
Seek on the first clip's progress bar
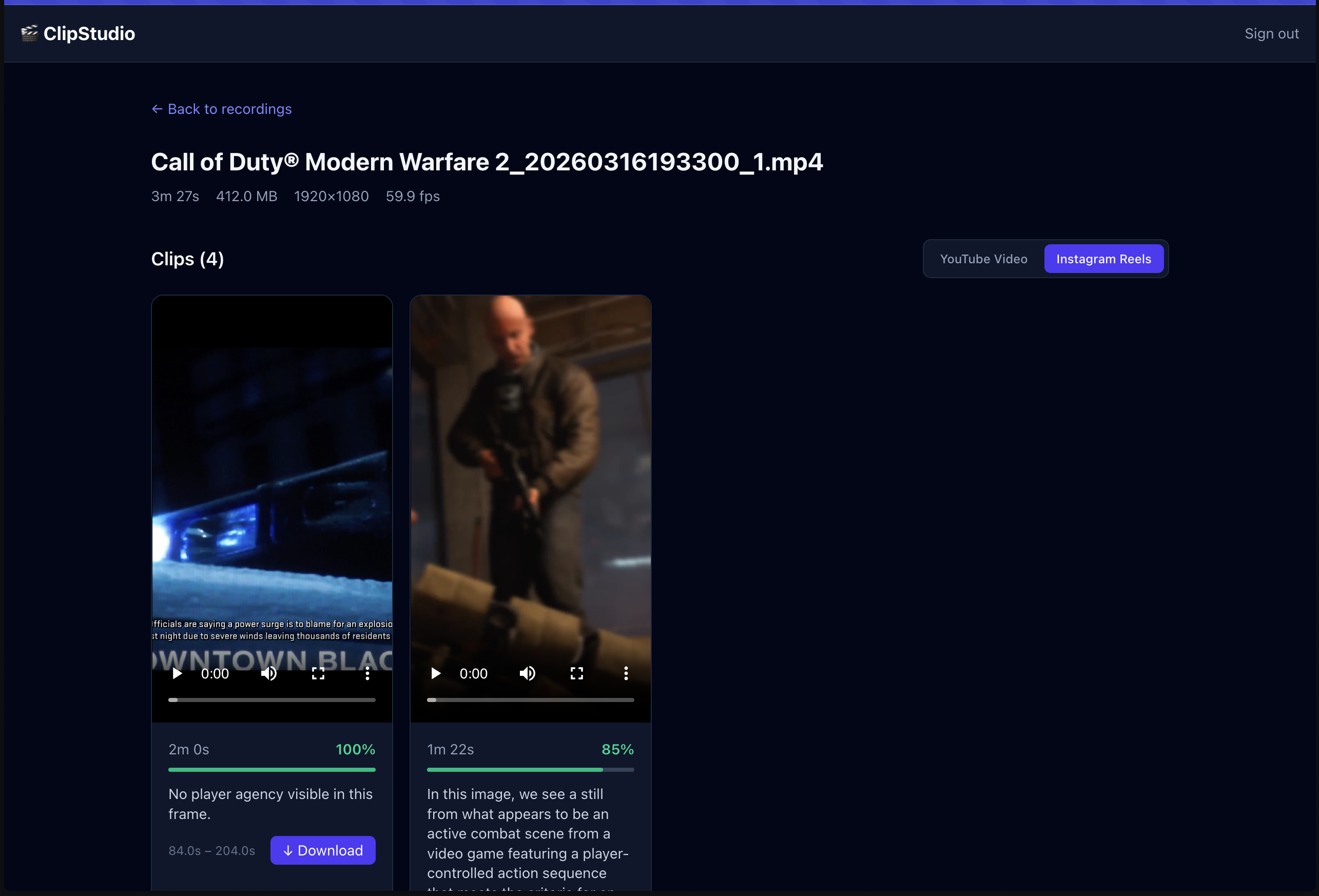(x=272, y=699)
